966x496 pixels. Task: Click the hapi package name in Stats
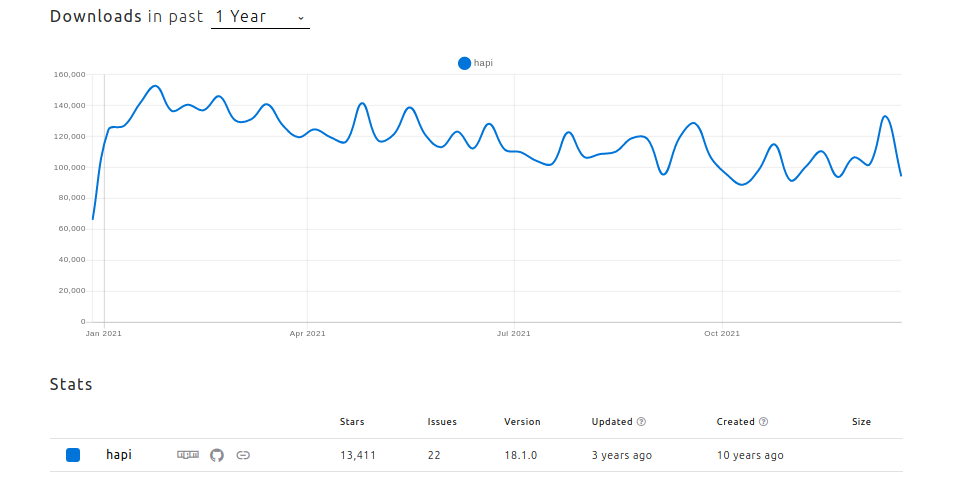click(x=119, y=455)
